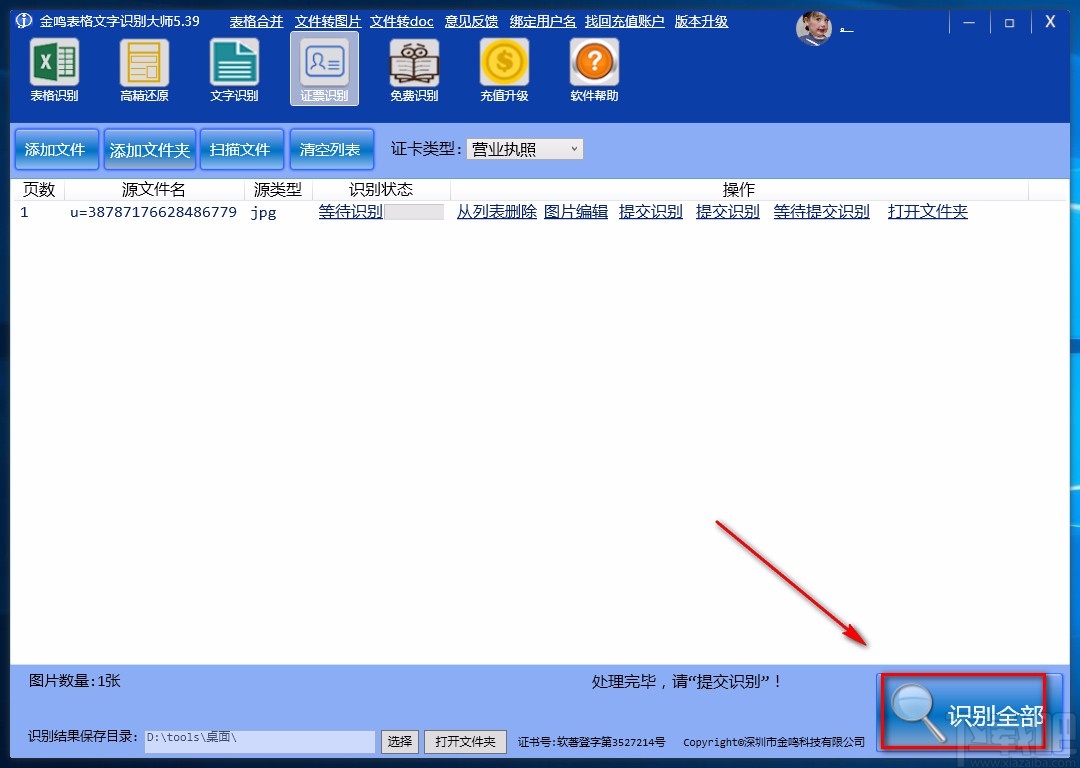
Task: Click 清空列表 to clear the list
Action: click(331, 148)
